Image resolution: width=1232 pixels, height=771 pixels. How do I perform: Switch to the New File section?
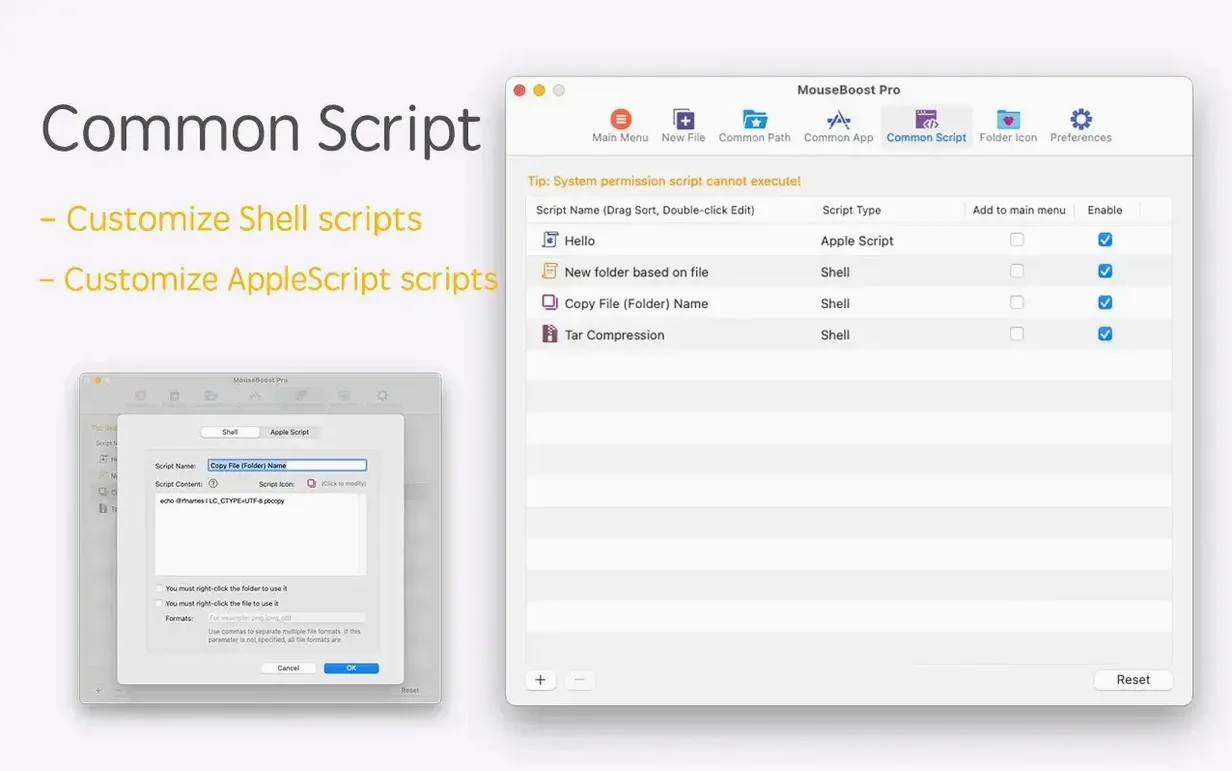coord(683,126)
